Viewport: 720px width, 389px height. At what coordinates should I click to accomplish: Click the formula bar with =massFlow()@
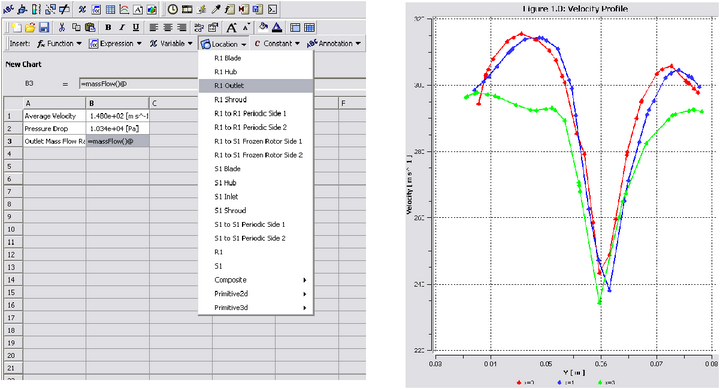pyautogui.click(x=138, y=84)
